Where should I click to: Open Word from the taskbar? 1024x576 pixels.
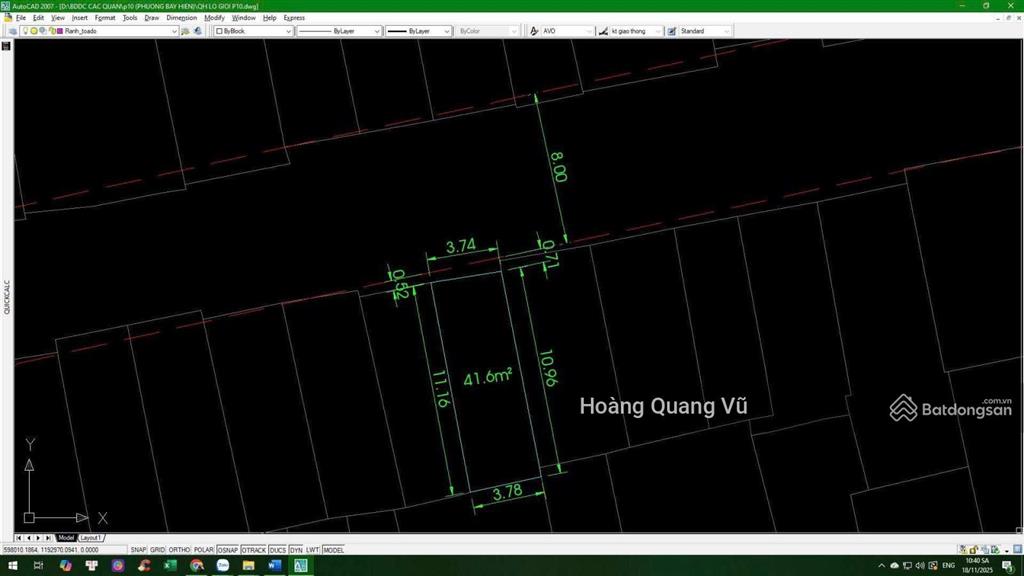click(274, 566)
